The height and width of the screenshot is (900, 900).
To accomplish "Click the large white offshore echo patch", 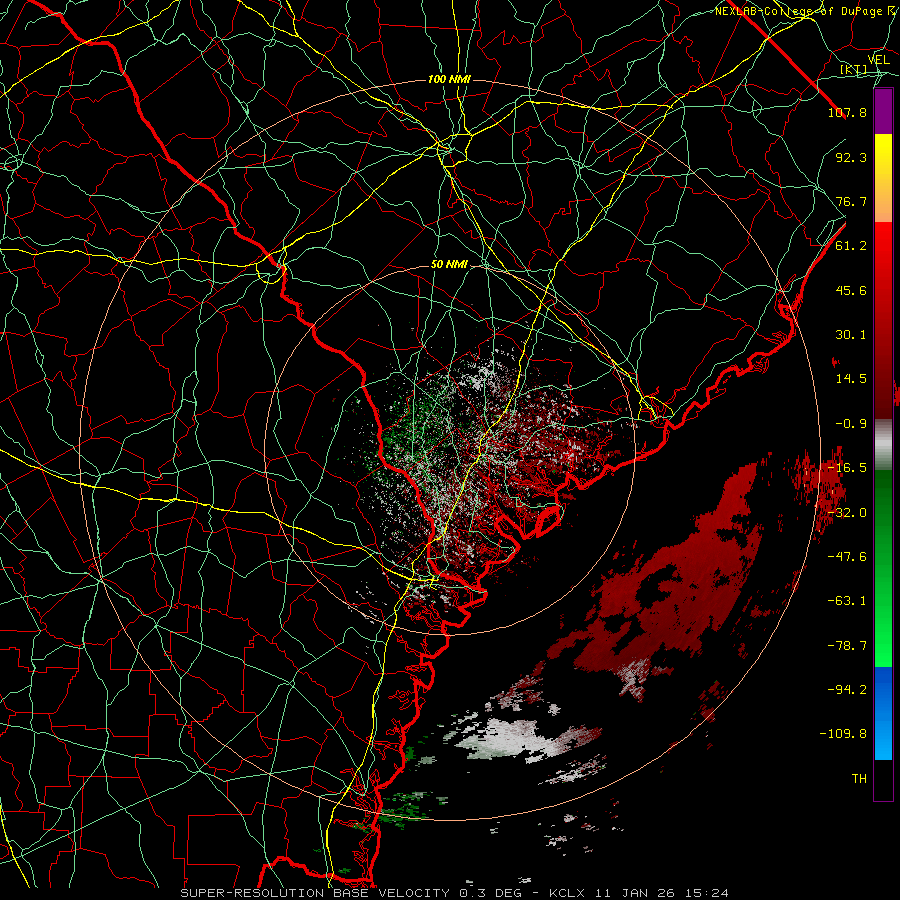I will pos(511,739).
